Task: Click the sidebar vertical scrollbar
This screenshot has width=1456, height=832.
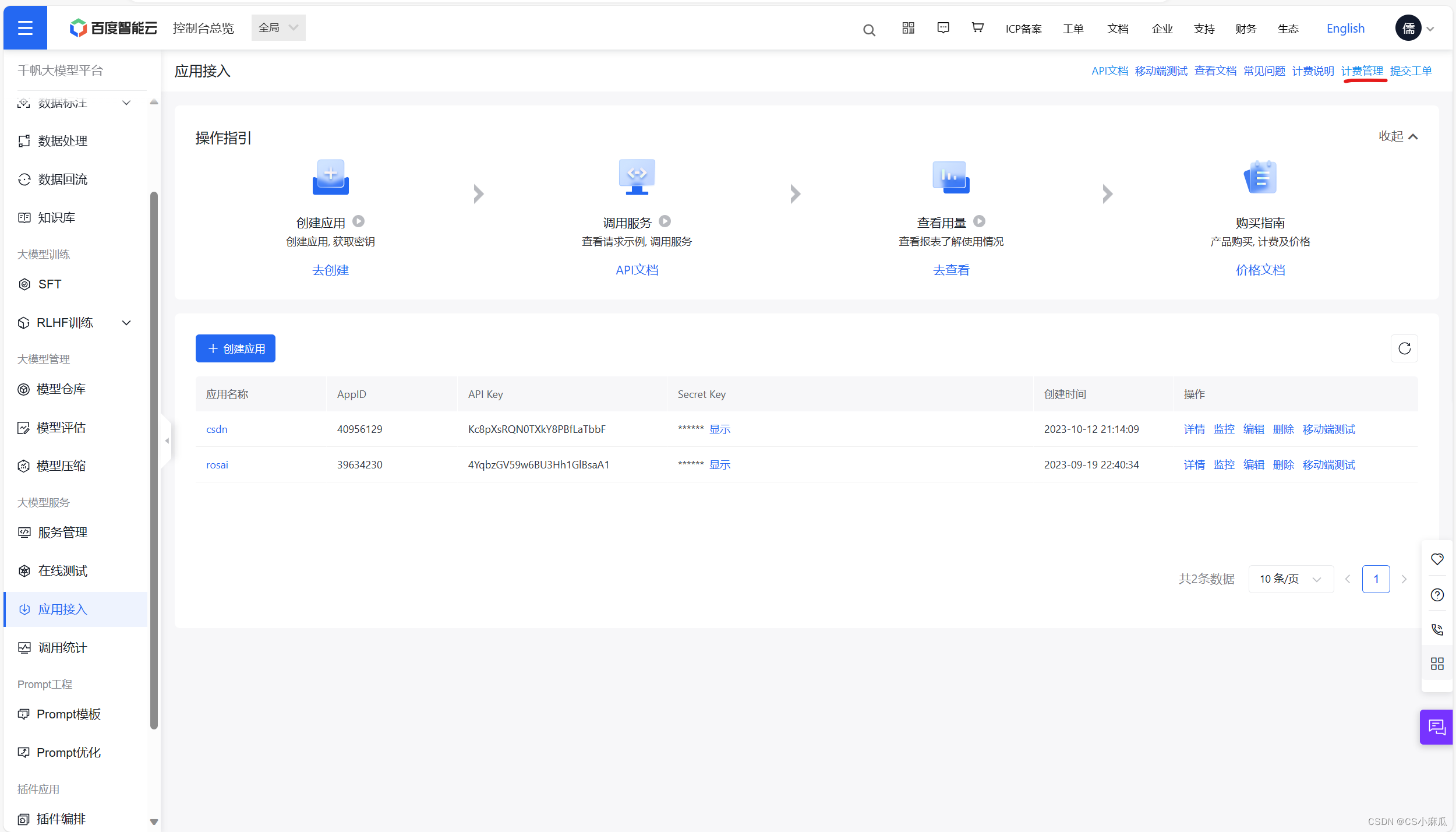Action: click(154, 460)
